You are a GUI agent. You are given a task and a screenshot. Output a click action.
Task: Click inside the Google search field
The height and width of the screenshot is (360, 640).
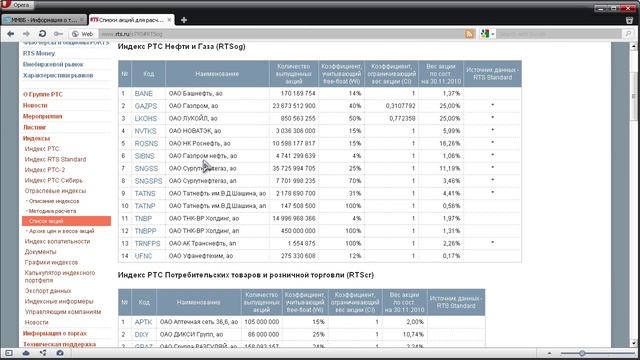pos(559,34)
